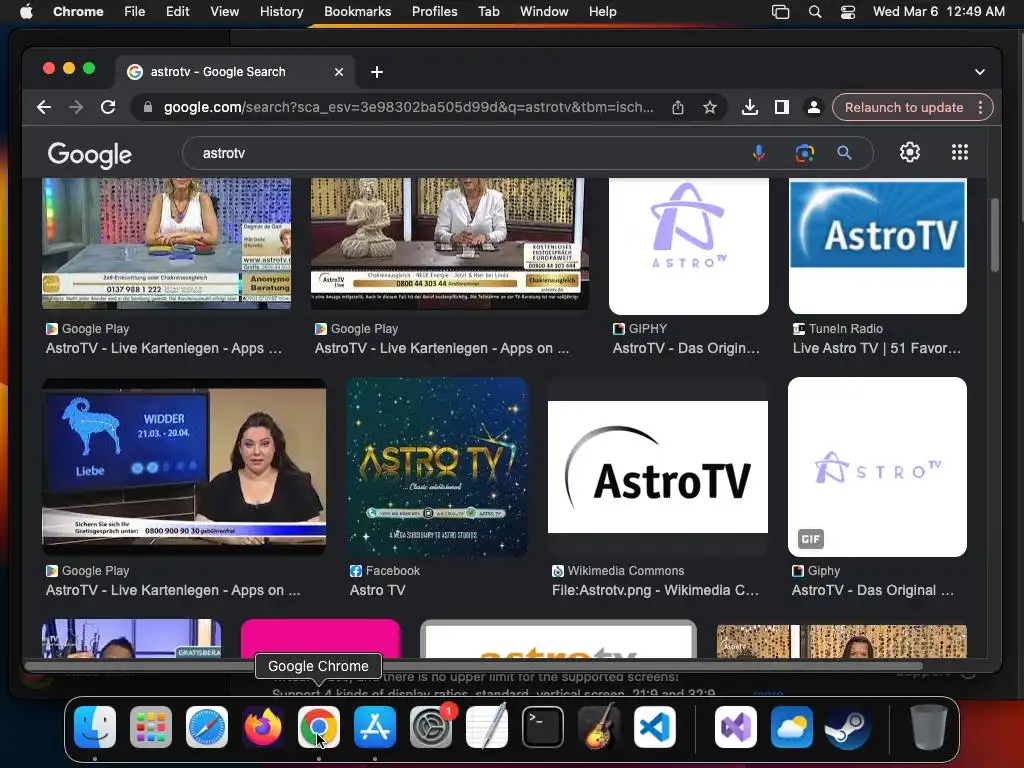1024x768 pixels.
Task: Open the Chrome app menu
Action: click(78, 11)
